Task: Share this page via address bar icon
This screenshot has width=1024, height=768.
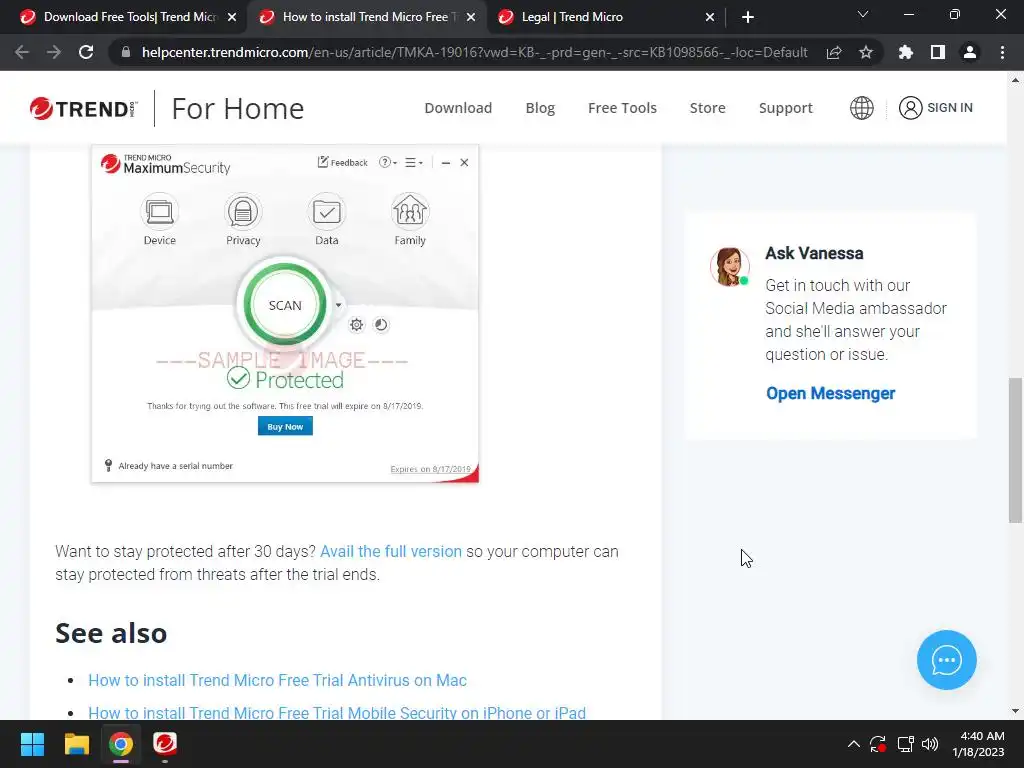Action: 834,52
